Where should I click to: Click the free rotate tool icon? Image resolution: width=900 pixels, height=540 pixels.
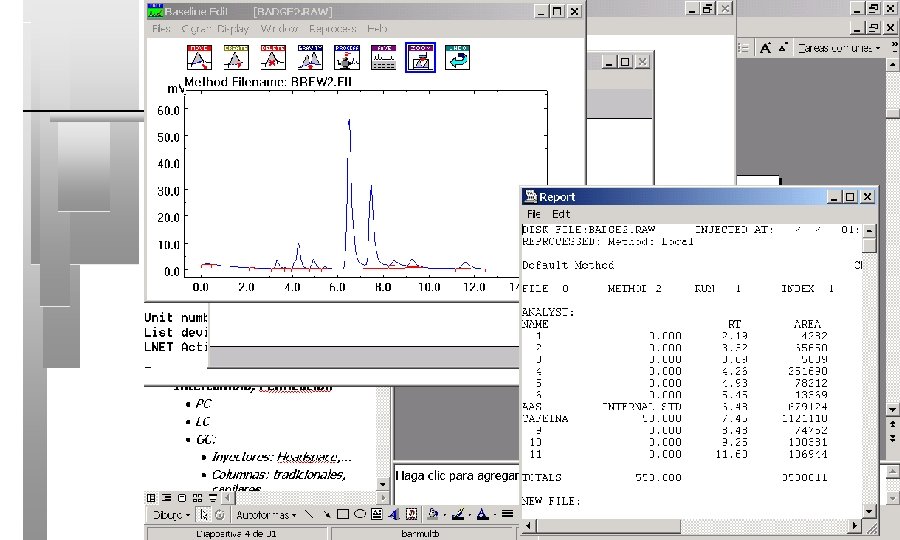219,515
